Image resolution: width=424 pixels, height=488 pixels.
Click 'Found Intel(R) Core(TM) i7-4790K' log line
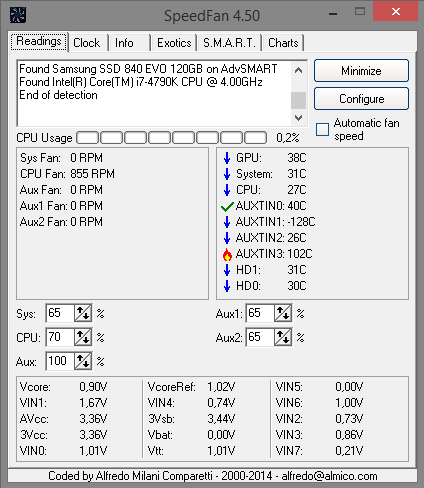141,82
